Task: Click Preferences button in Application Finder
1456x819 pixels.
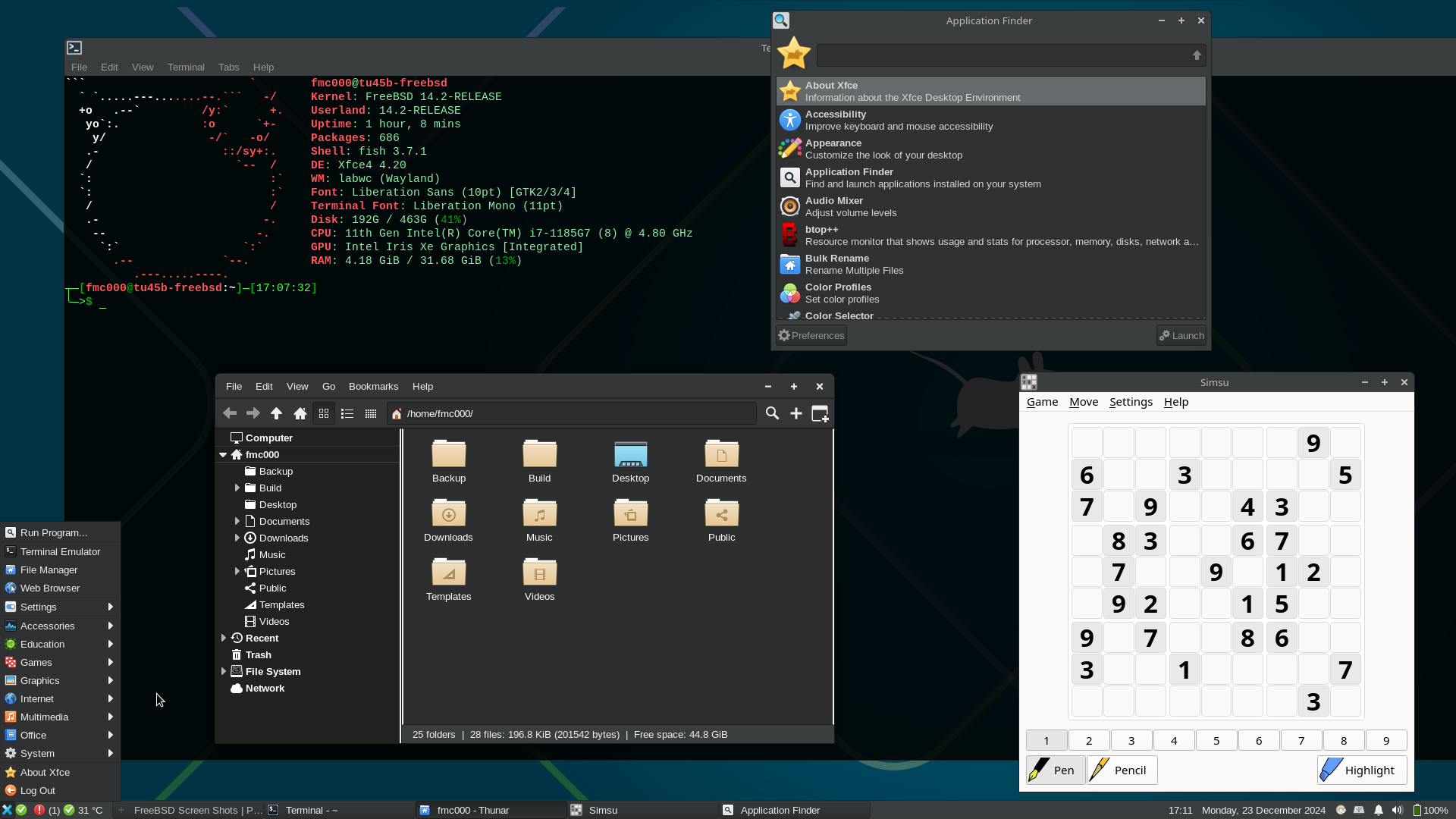Action: (811, 335)
